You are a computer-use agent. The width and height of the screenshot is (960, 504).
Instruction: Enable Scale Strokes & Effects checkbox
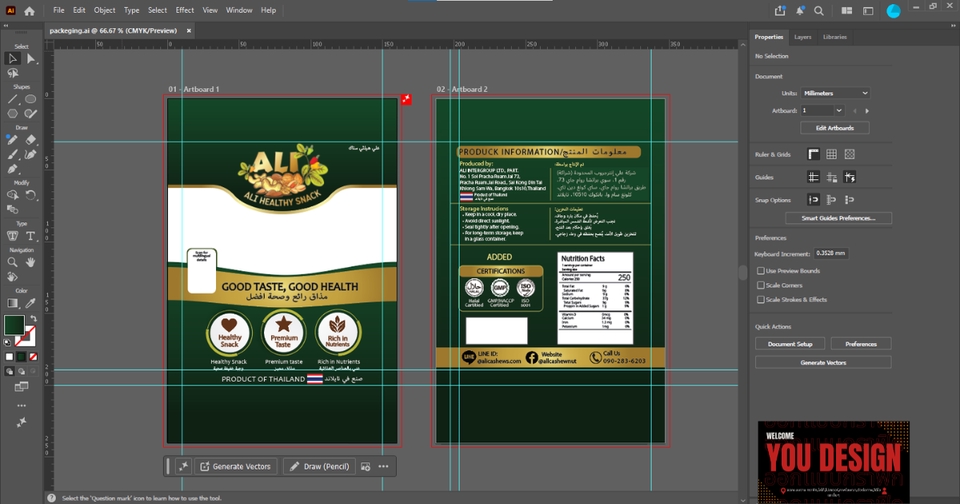760,300
